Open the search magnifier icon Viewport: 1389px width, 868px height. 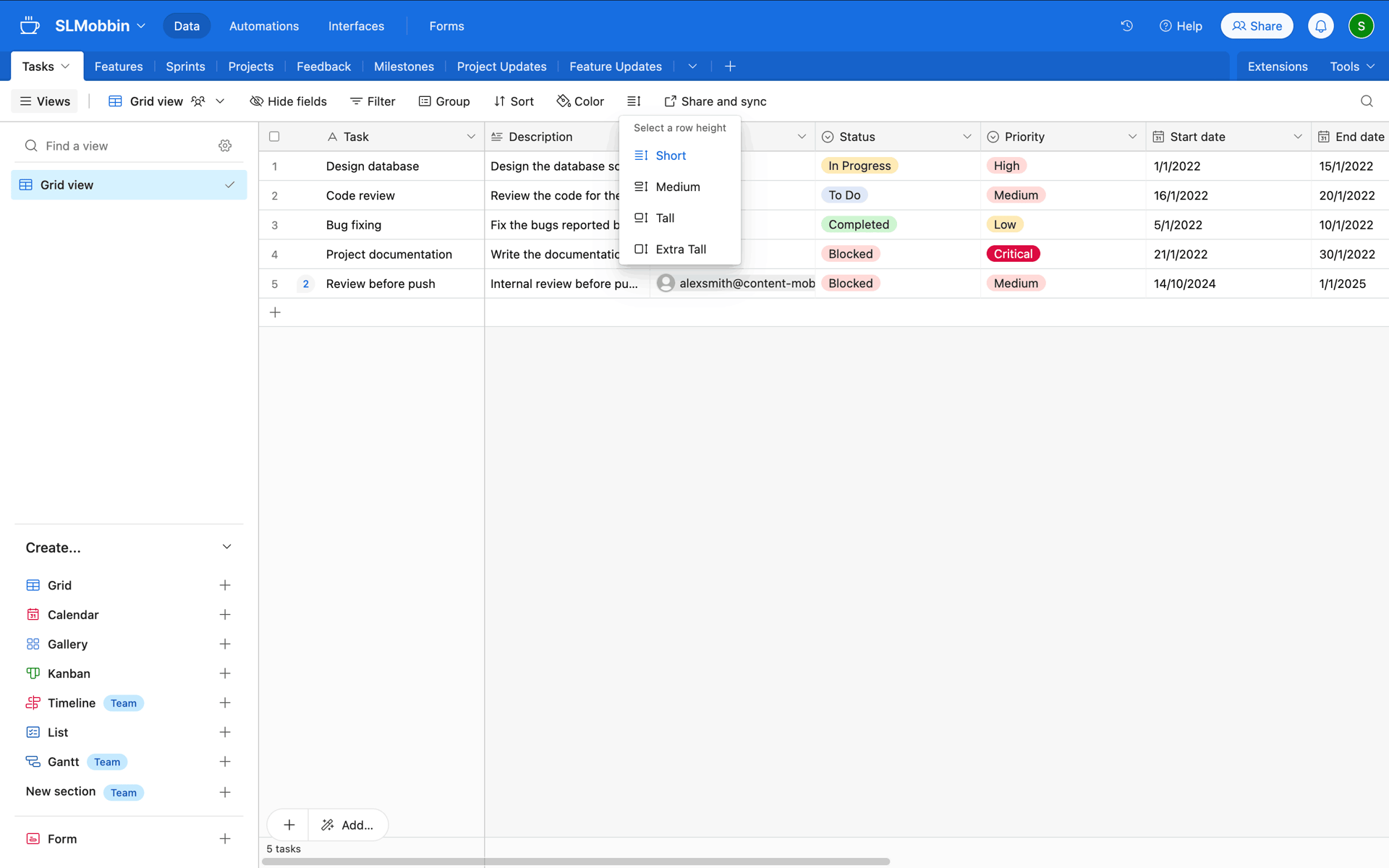click(1367, 101)
